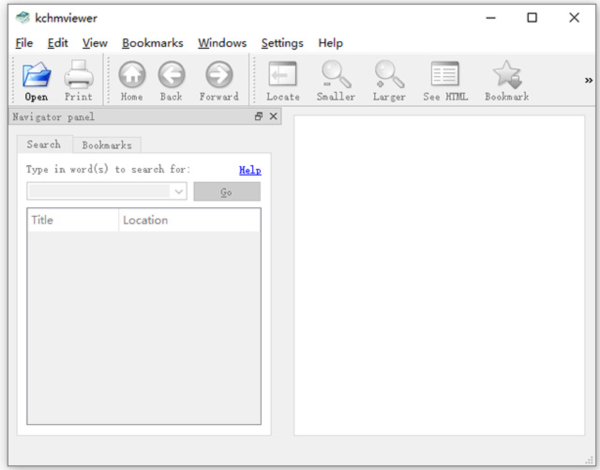Close the Navigator panel
Screen dimensions: 600x470
point(273,116)
